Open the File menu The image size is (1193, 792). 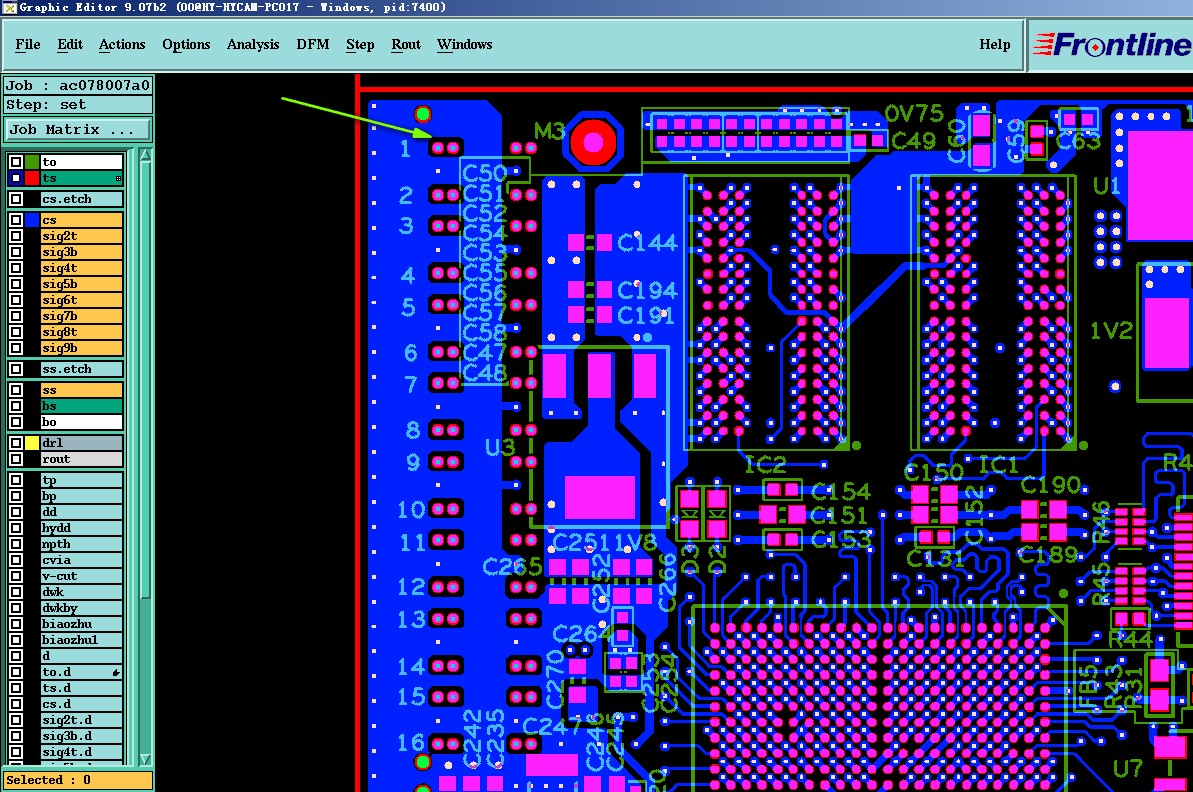(27, 45)
